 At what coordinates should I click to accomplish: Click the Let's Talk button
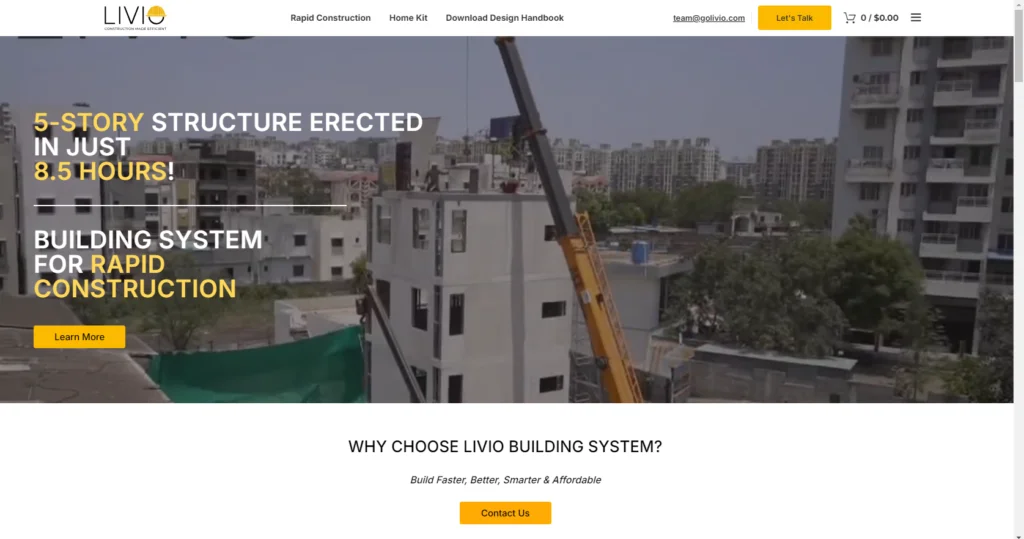coord(794,18)
